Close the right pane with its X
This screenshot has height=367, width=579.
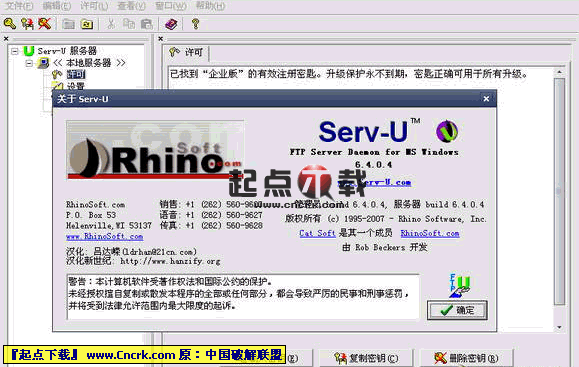point(160,38)
